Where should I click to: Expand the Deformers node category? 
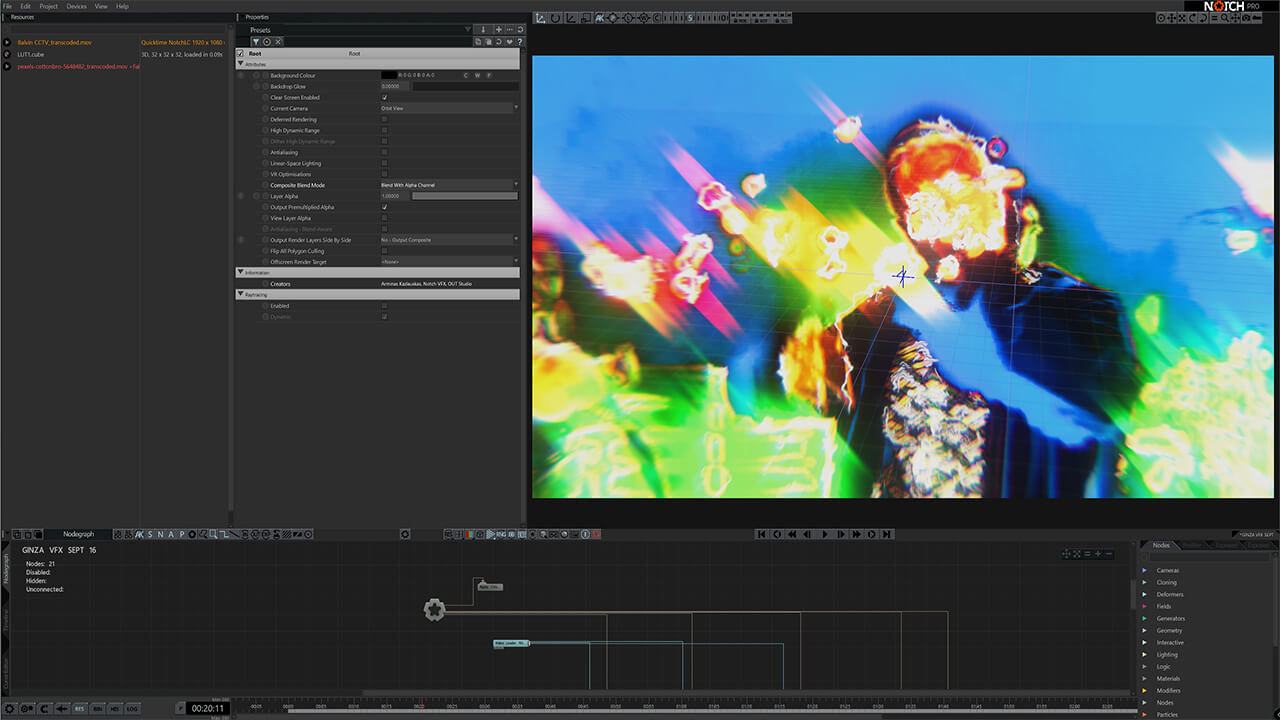pos(1145,594)
